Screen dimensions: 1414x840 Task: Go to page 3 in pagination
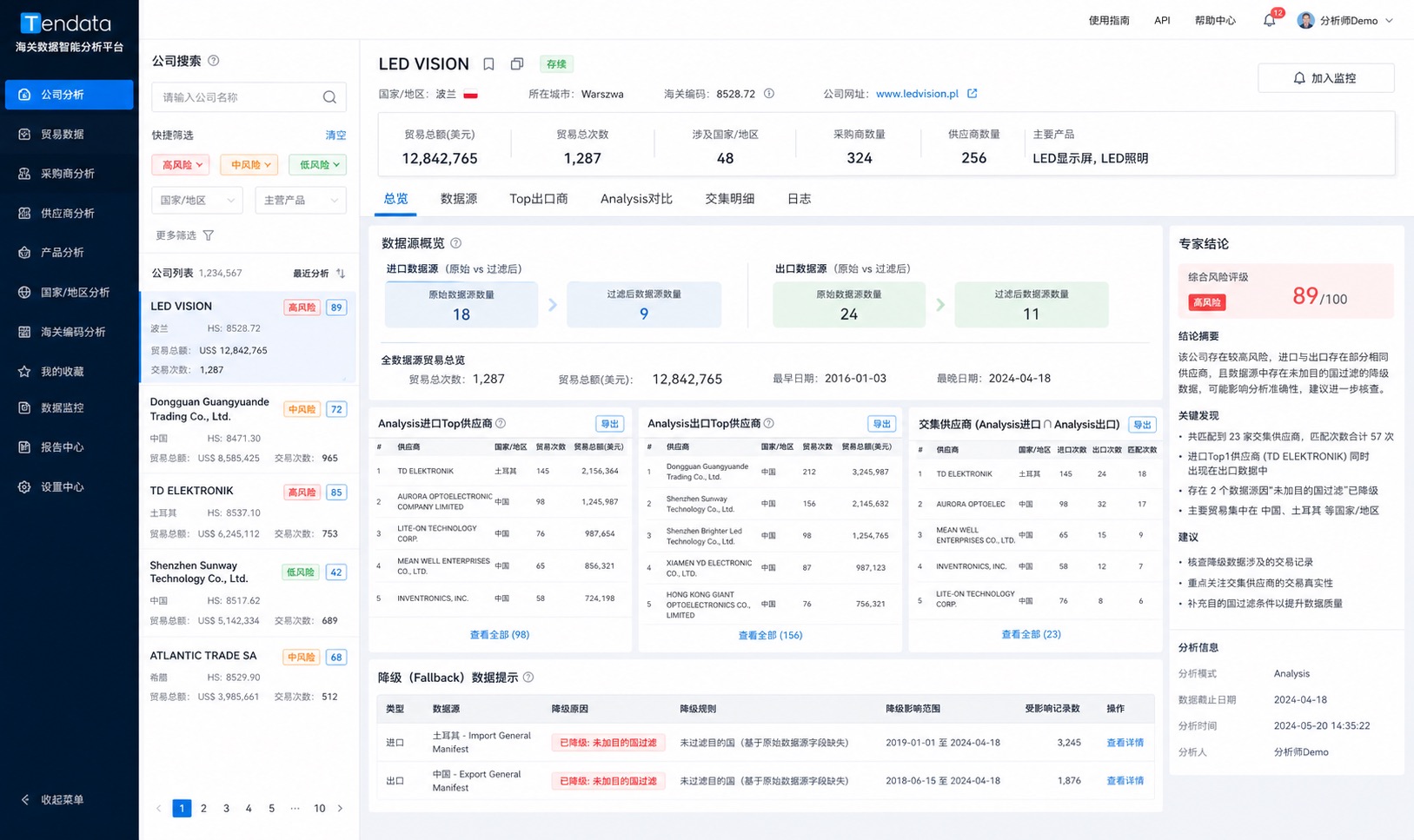226,808
